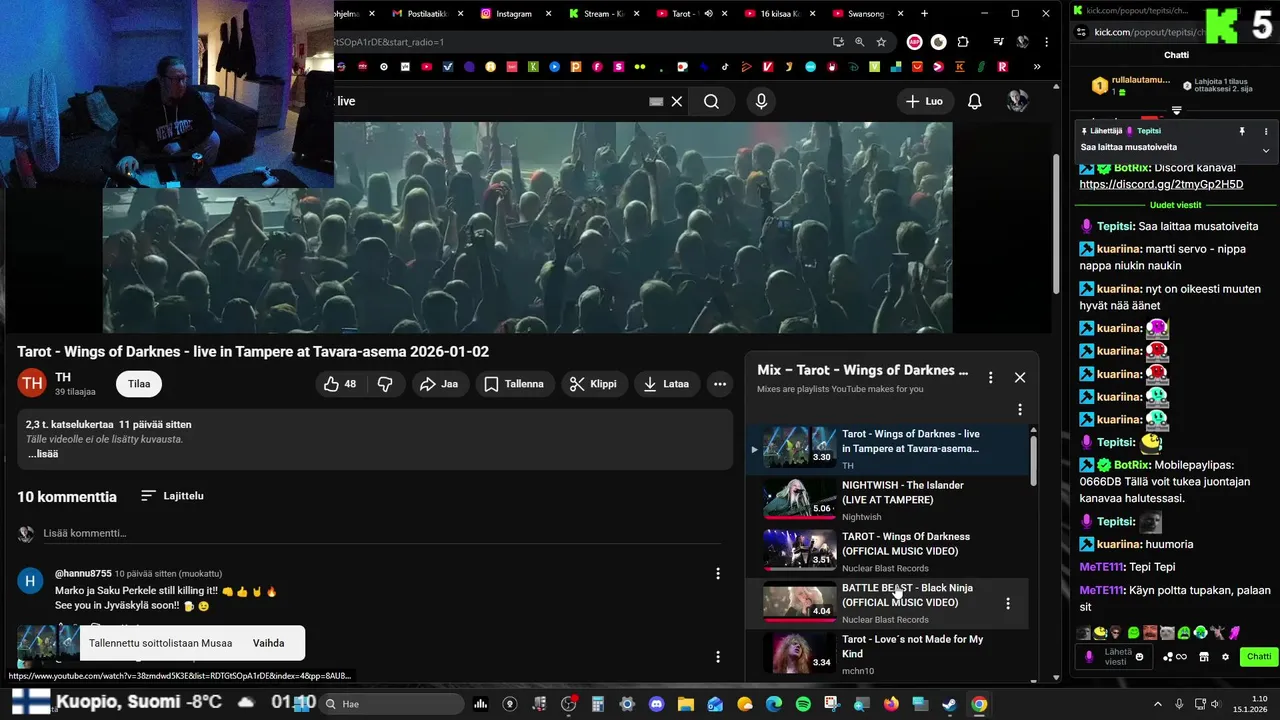Open the Mix playlist options menu
The height and width of the screenshot is (720, 1280).
pos(991,377)
